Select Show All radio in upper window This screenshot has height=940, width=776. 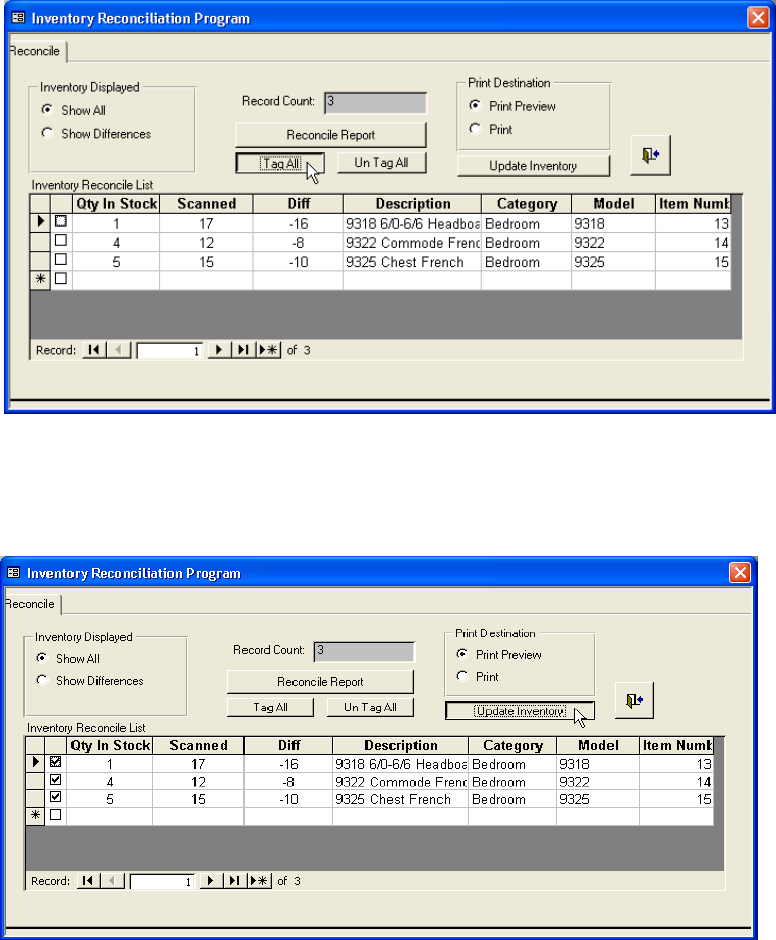click(47, 110)
